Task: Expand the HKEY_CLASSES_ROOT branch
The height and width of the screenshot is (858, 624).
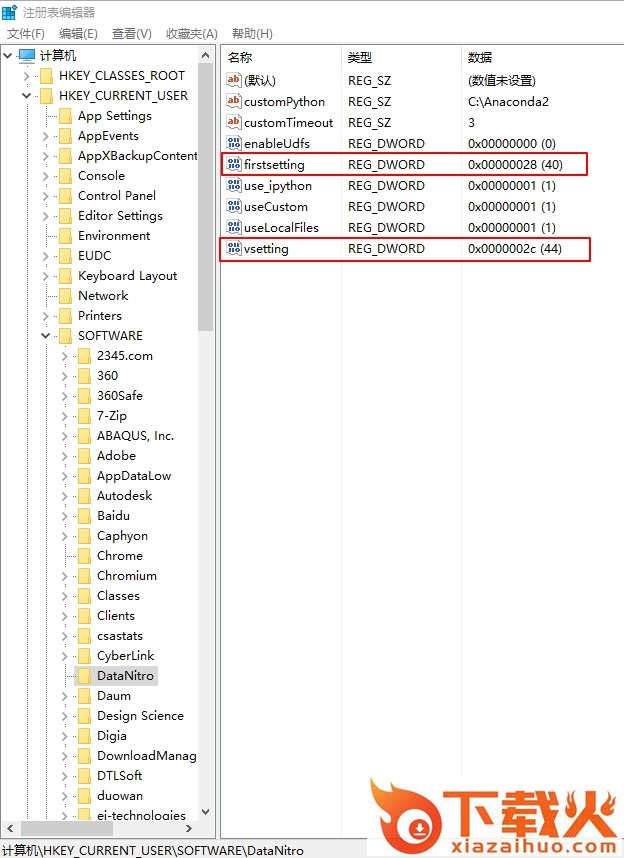Action: point(27,76)
